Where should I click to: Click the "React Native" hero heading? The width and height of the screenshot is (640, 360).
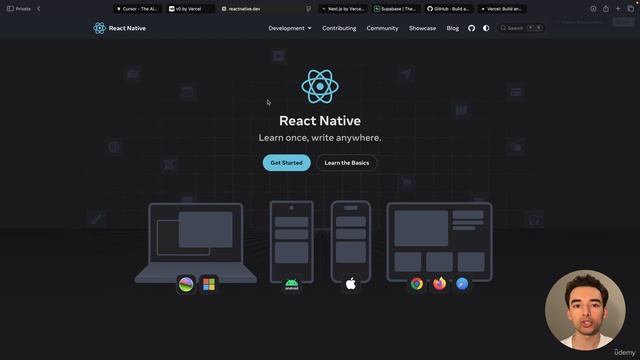click(x=320, y=121)
